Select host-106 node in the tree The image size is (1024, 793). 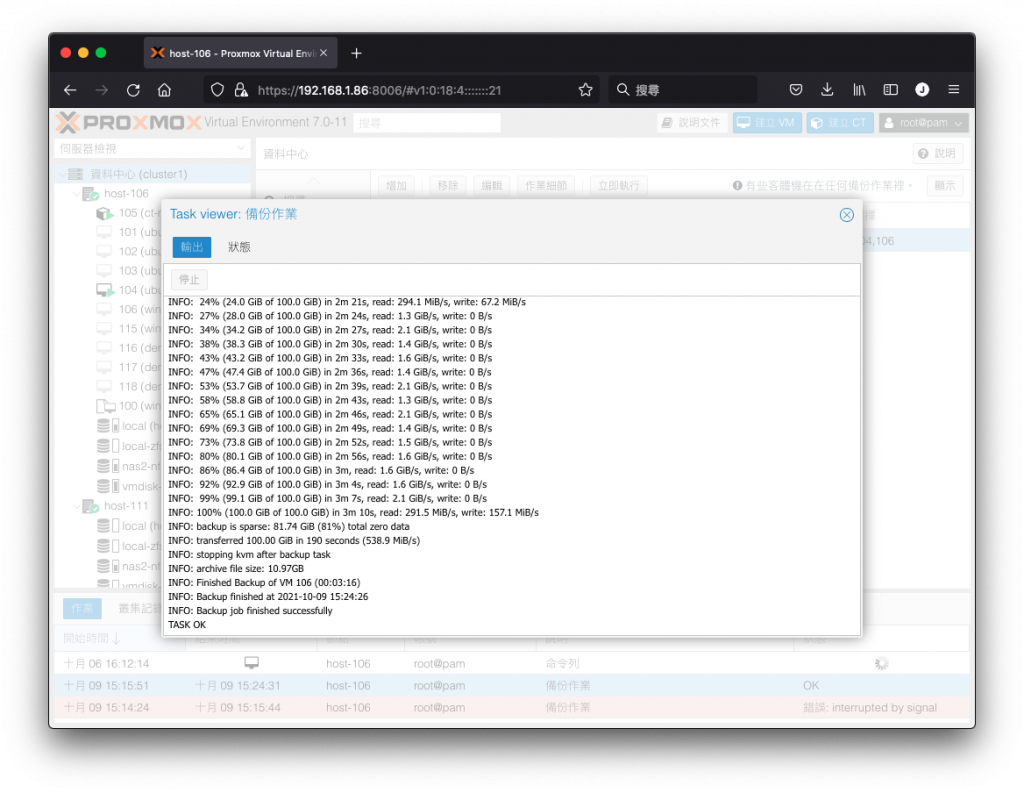126,194
